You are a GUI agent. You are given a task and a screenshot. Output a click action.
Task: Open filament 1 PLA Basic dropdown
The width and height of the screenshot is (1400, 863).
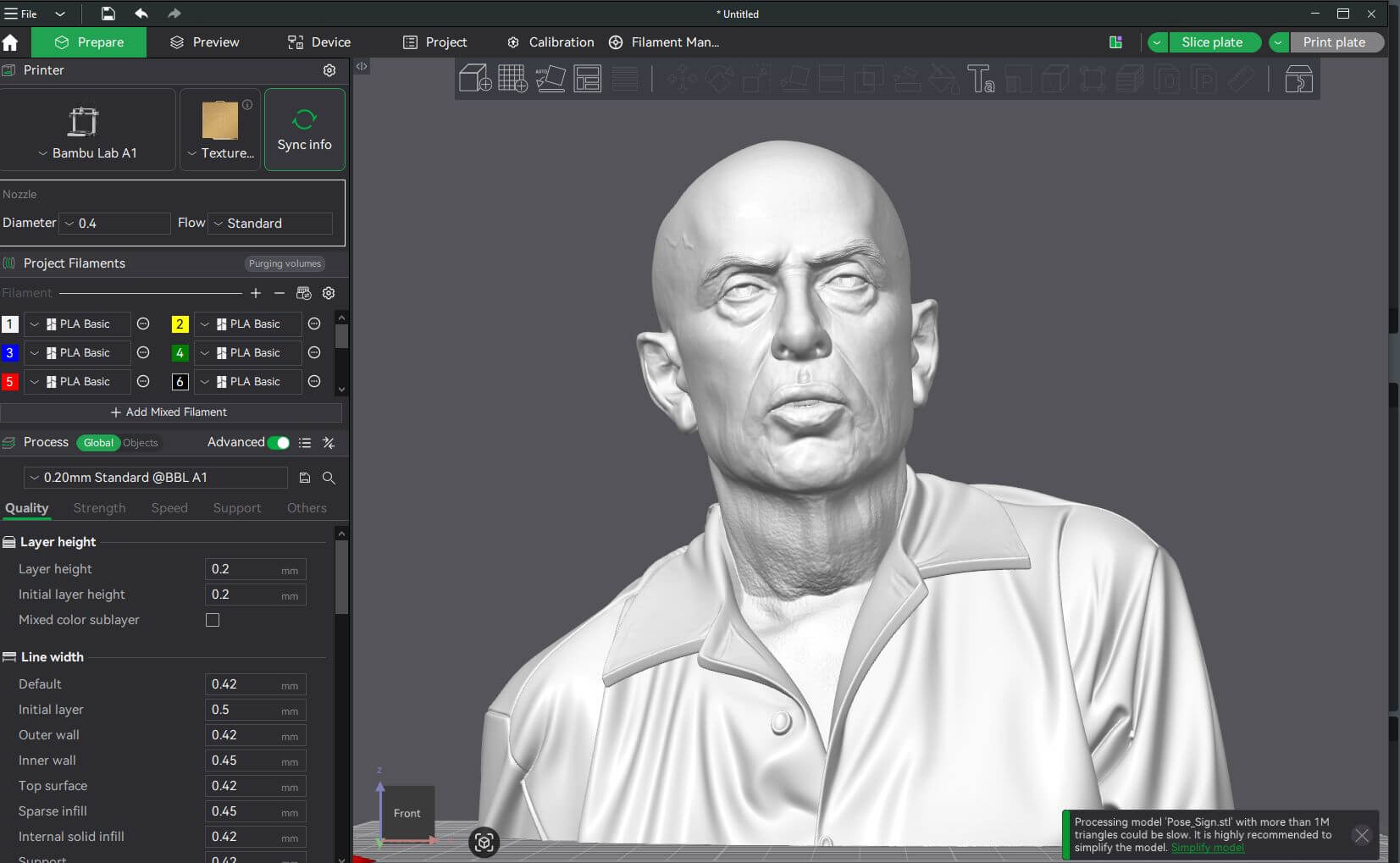(x=77, y=324)
